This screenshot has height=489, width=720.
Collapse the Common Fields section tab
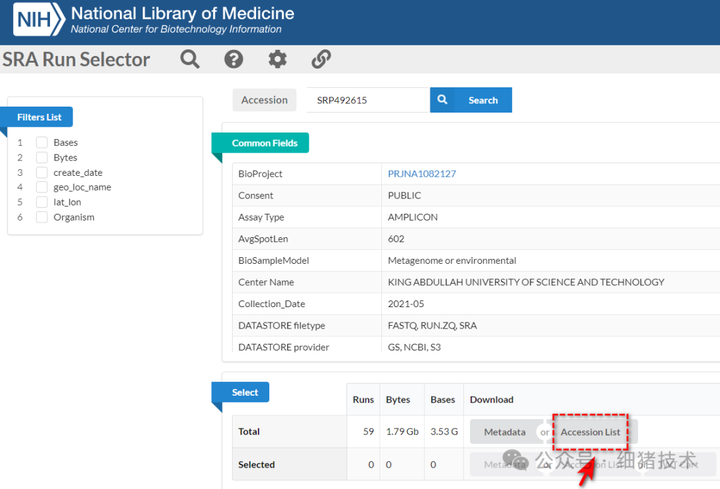tap(264, 143)
